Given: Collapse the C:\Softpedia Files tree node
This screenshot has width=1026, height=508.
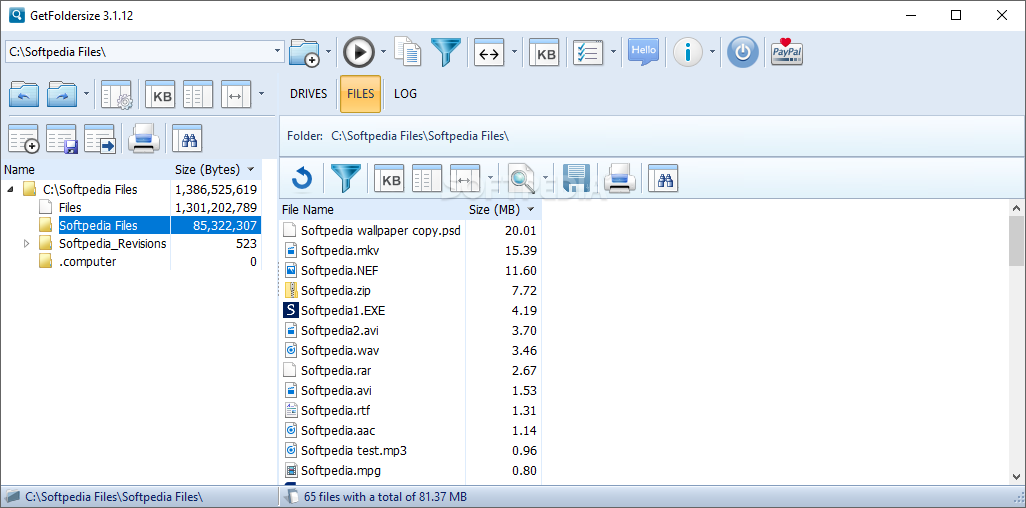Looking at the screenshot, I should (x=11, y=190).
